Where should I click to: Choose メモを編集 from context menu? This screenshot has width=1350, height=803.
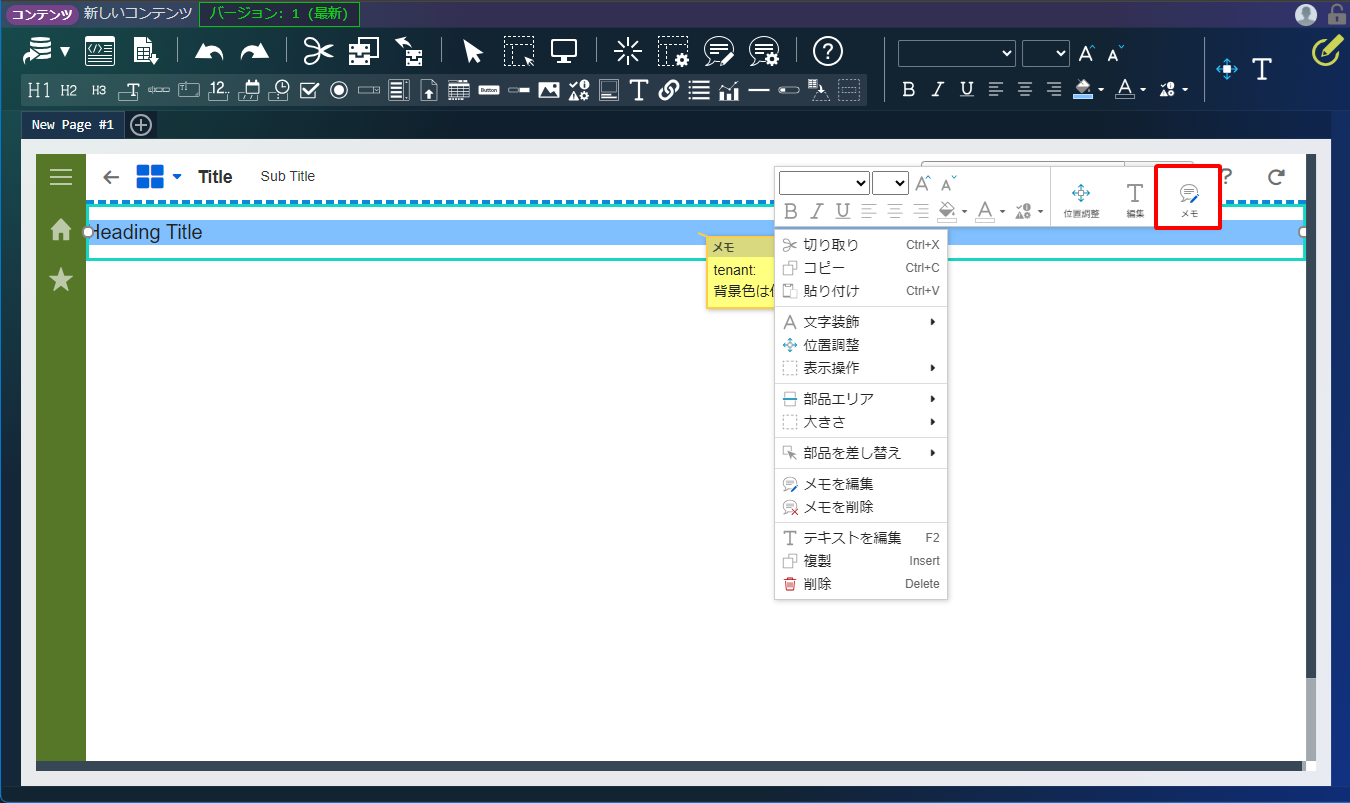[838, 484]
